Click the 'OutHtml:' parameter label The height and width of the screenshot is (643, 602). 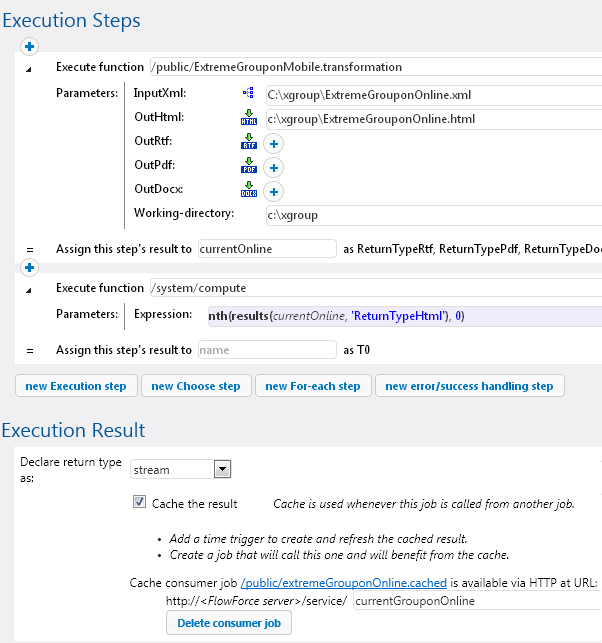pos(159,117)
